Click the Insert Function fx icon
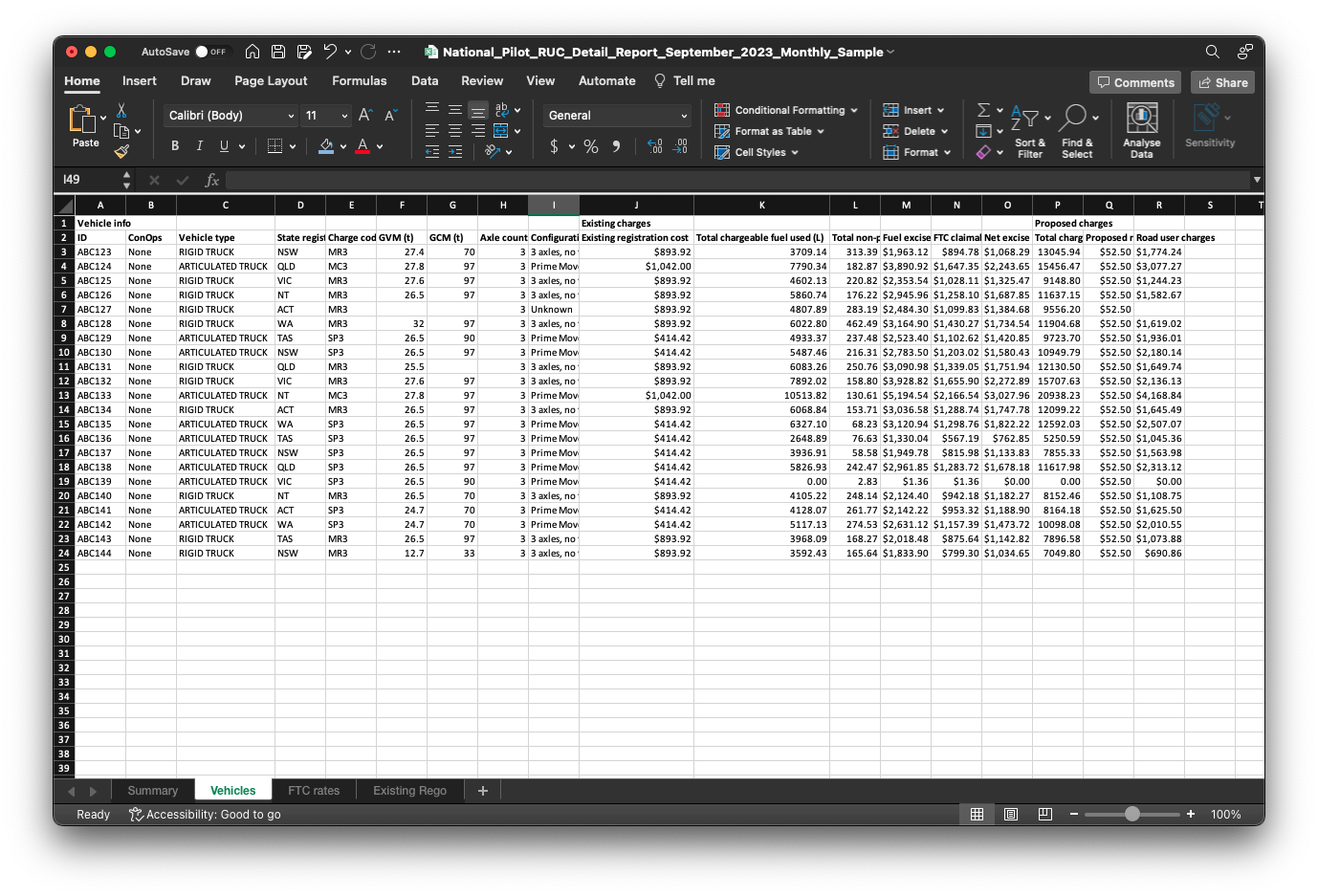 211,180
